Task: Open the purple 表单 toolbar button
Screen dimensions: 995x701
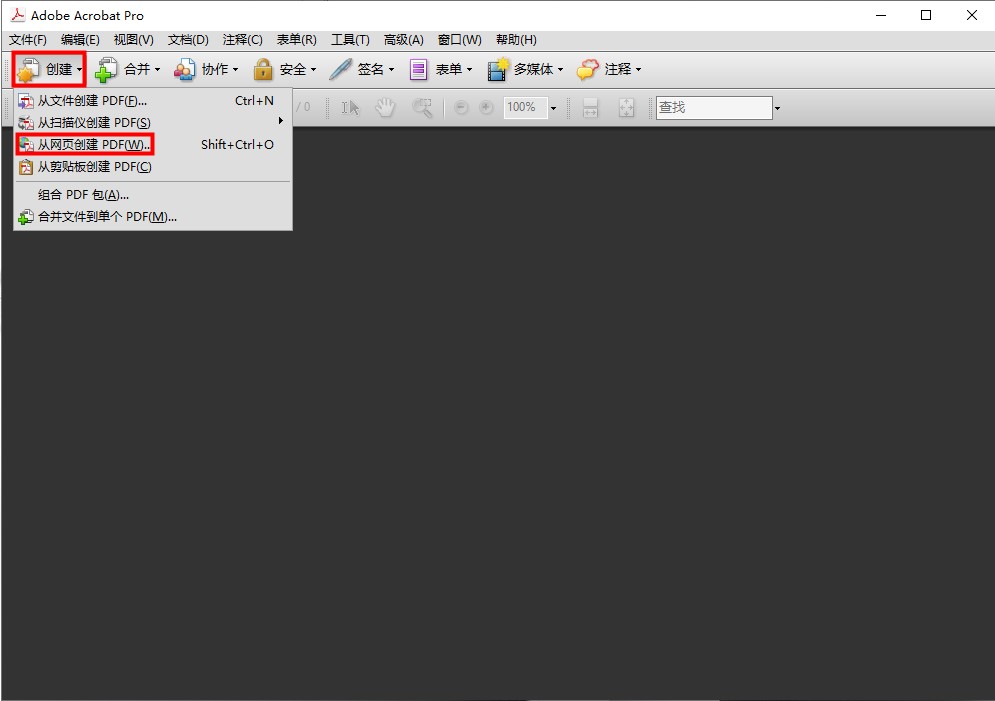Action: [x=440, y=69]
